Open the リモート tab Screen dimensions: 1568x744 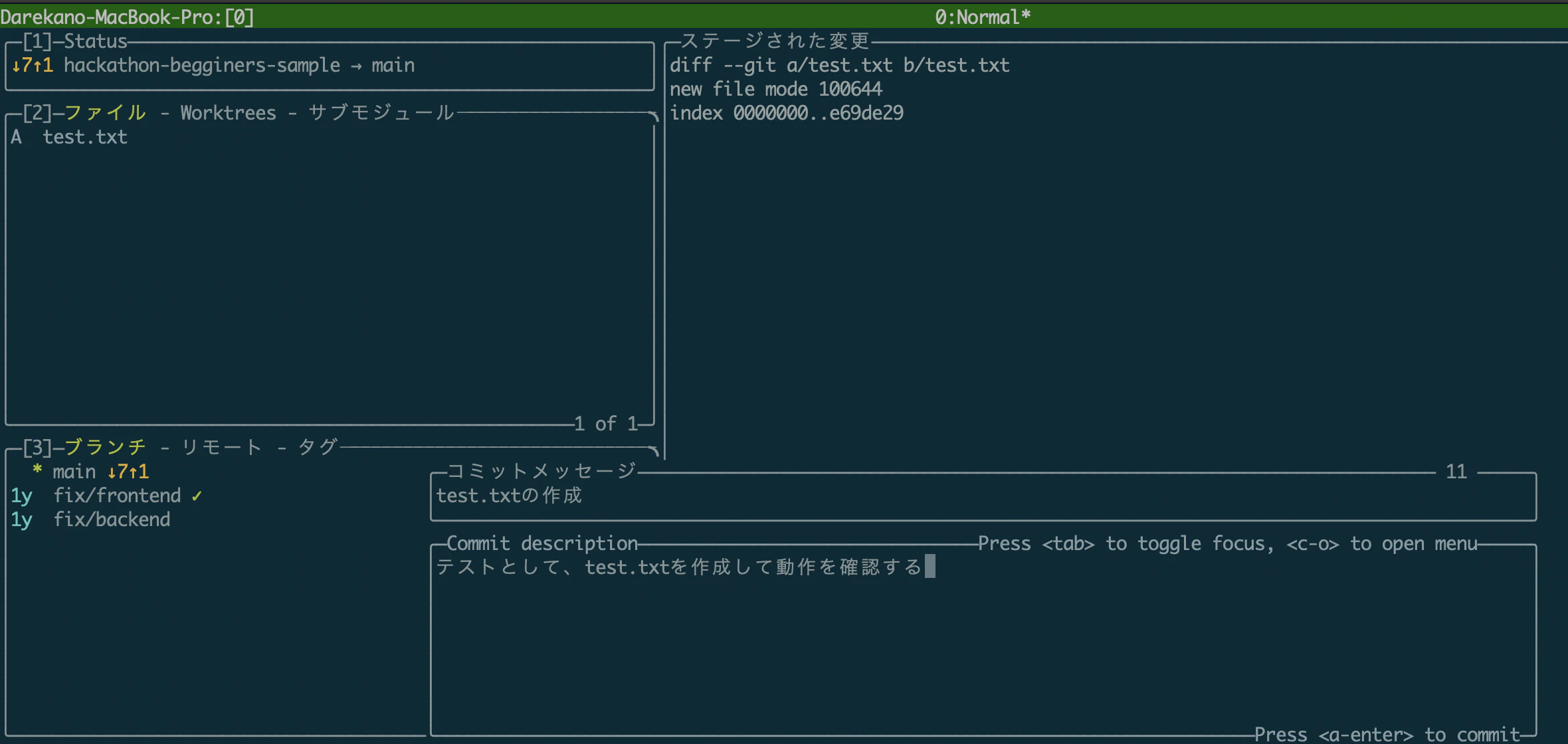coord(222,447)
